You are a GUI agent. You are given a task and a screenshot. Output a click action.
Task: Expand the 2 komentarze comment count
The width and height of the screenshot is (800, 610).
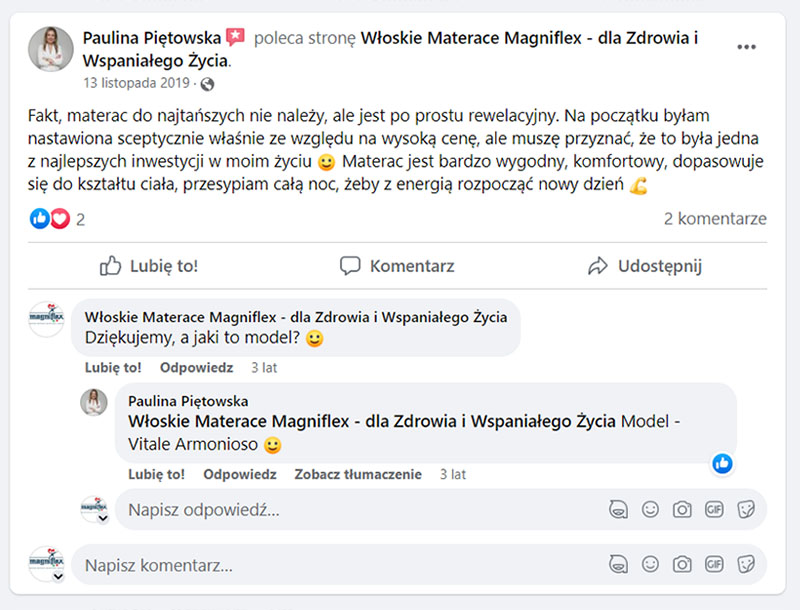(715, 219)
